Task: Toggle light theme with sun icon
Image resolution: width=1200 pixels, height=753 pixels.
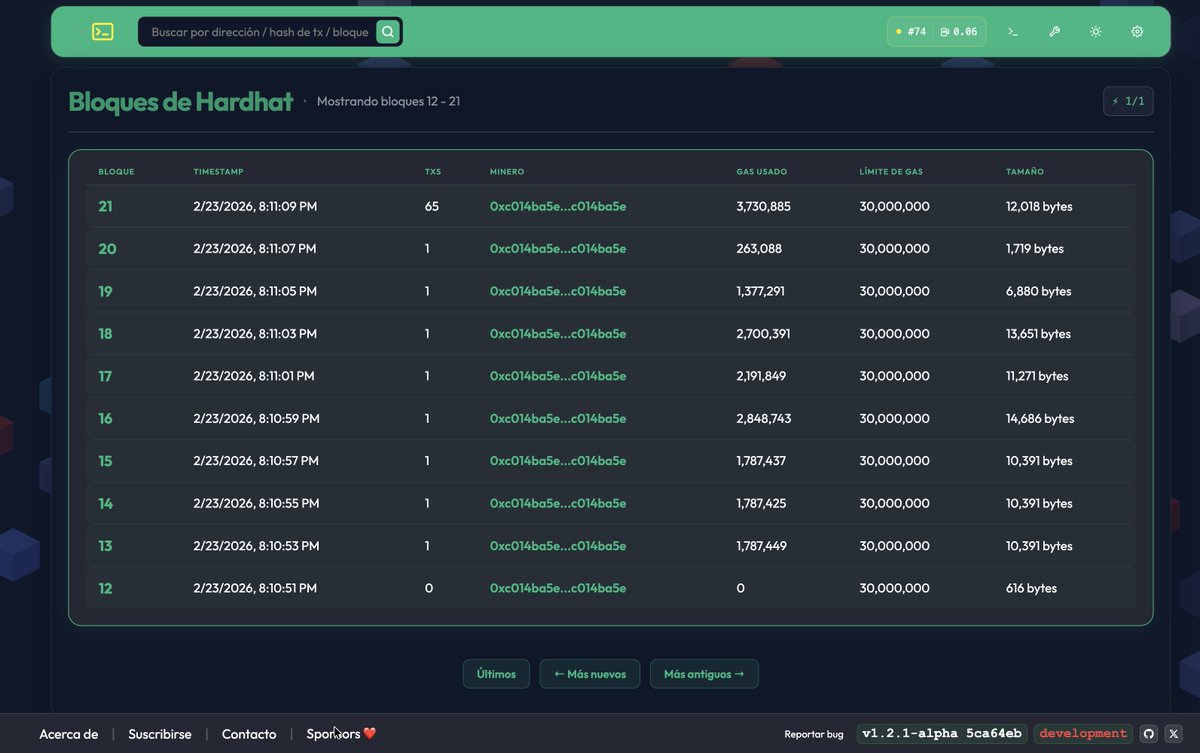Action: (x=1096, y=32)
